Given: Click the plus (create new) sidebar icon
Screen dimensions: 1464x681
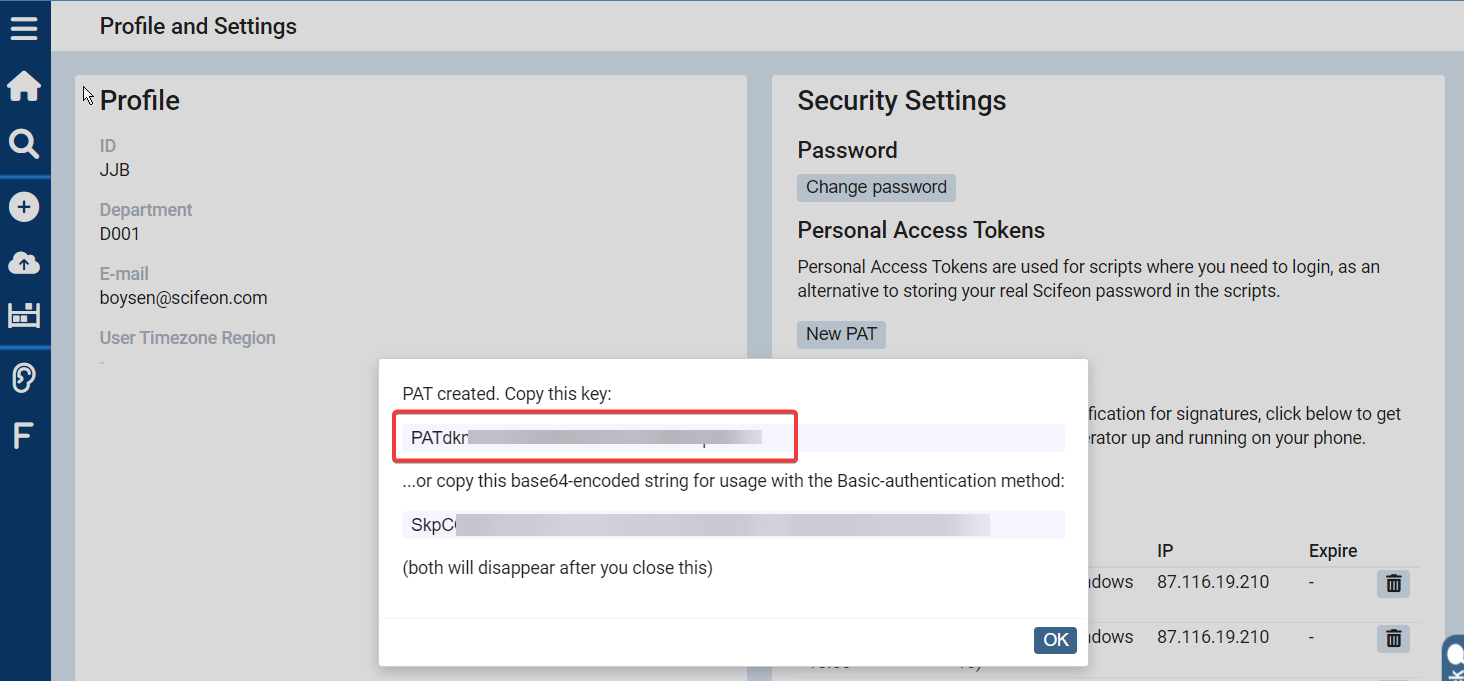Looking at the screenshot, I should pyautogui.click(x=24, y=207).
